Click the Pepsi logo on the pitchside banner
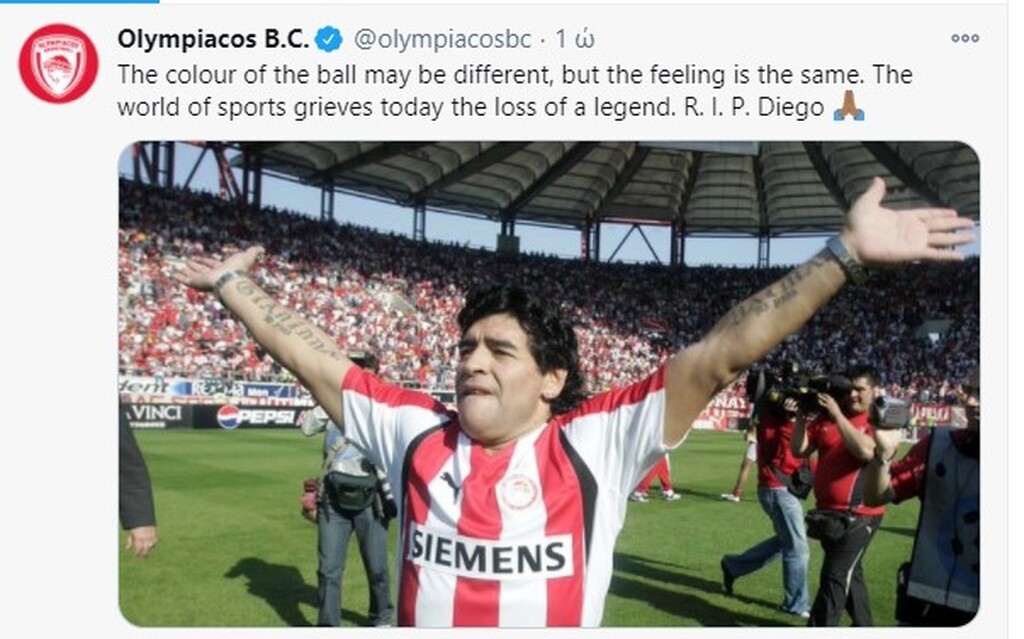Viewport: 1024px width, 639px height. (256, 416)
